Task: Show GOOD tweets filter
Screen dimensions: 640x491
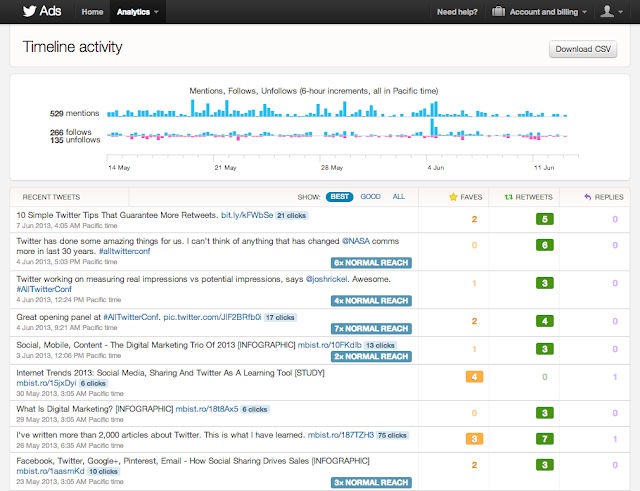Action: tap(370, 197)
